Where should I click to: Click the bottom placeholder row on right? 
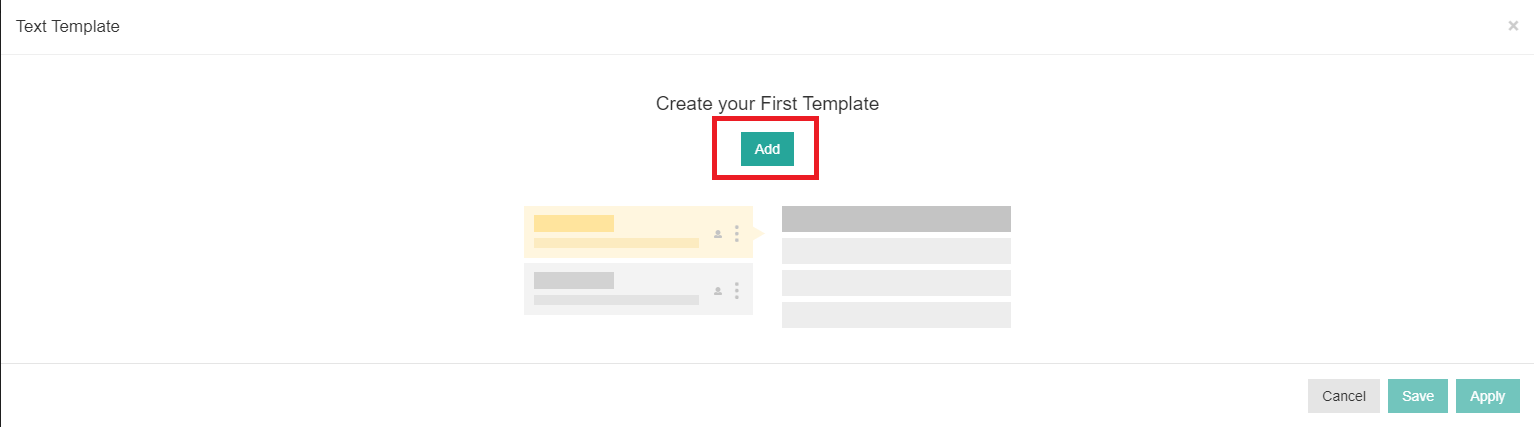point(896,315)
